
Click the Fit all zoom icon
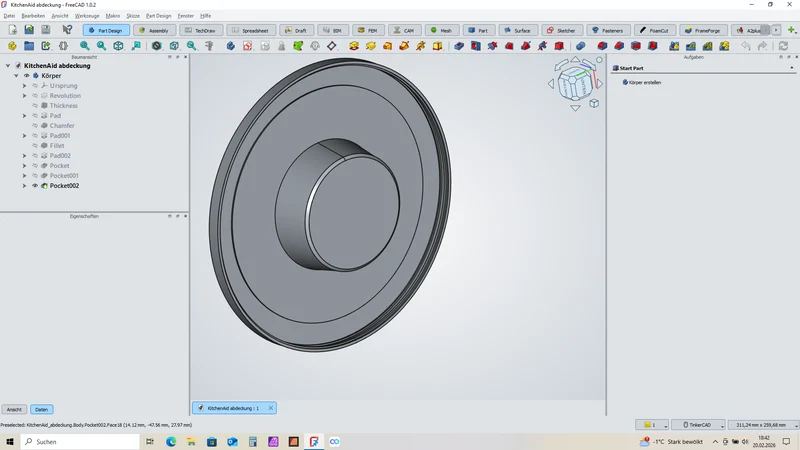[85, 46]
